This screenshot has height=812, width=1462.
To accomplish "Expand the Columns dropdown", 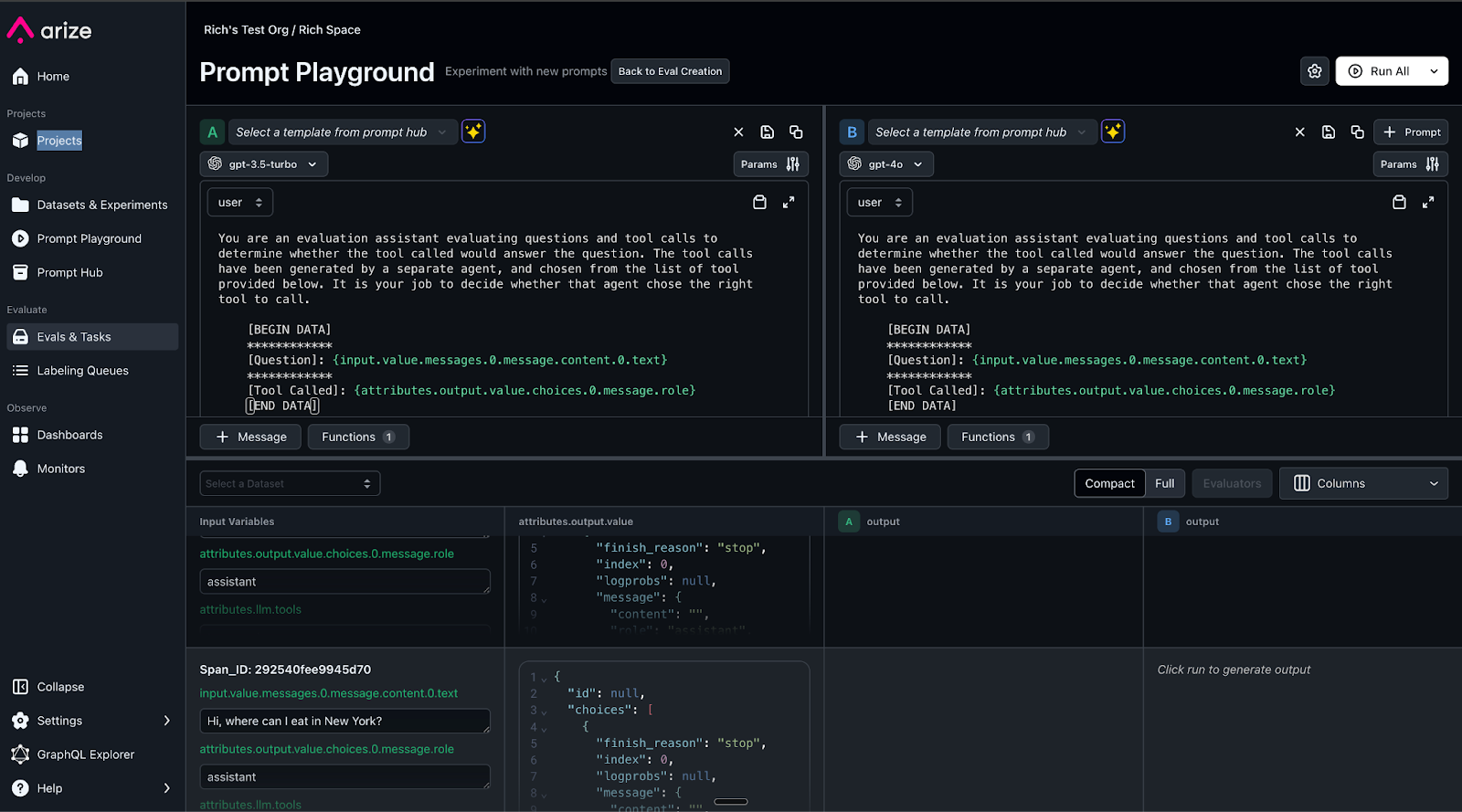I will 1363,483.
